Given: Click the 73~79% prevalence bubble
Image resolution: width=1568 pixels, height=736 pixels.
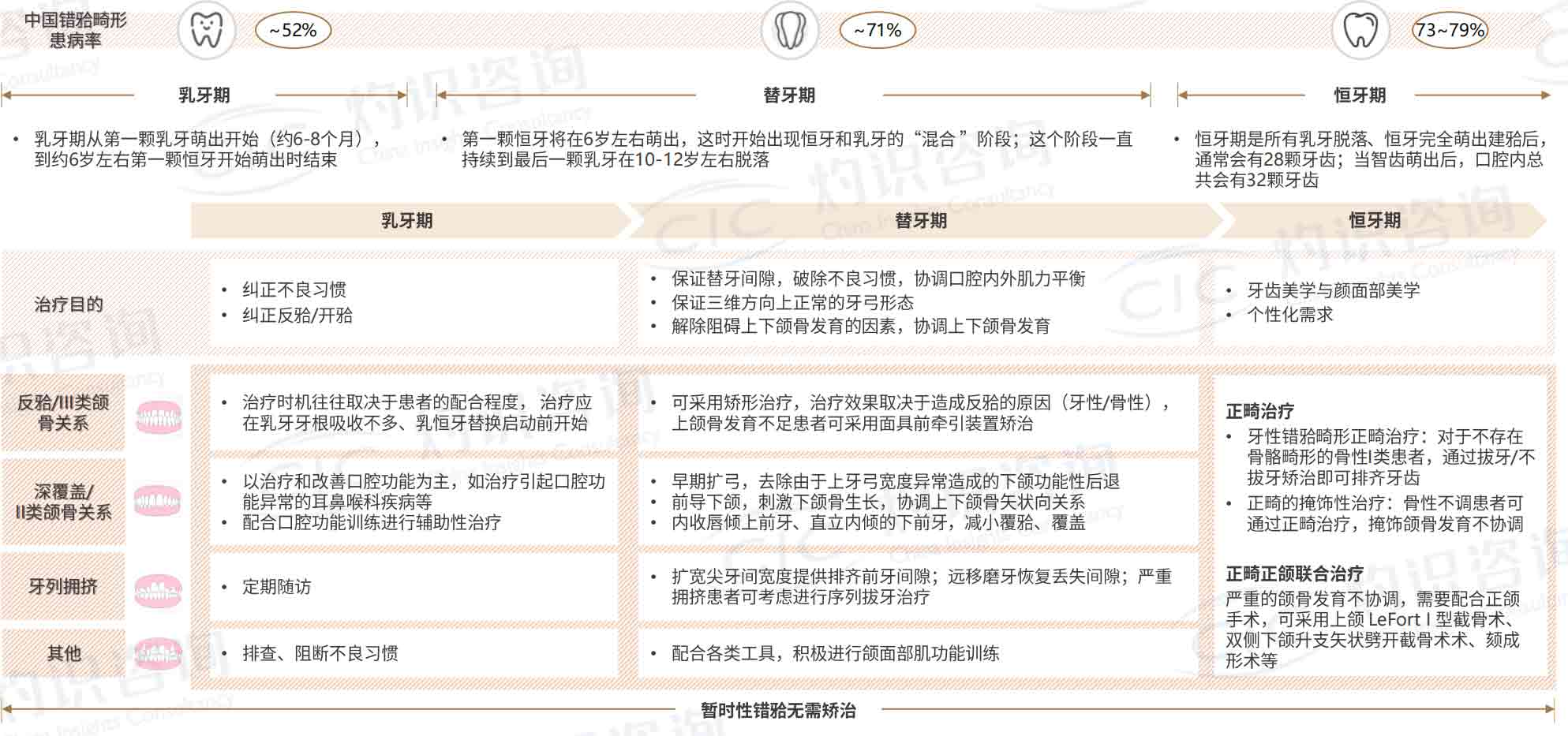Looking at the screenshot, I should pyautogui.click(x=1450, y=30).
